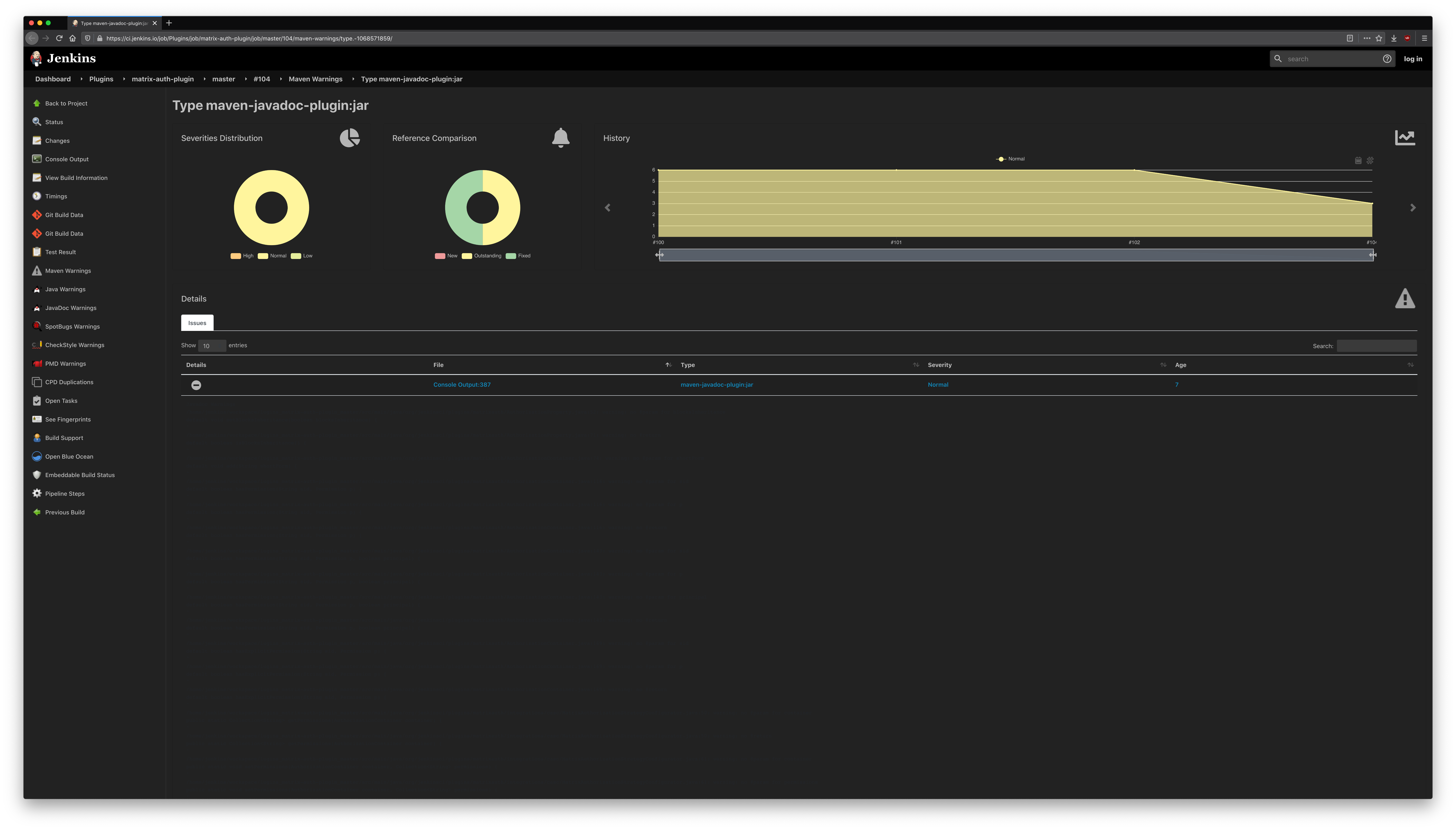The width and height of the screenshot is (1456, 830).
Task: Click the table Search input field
Action: point(1376,346)
